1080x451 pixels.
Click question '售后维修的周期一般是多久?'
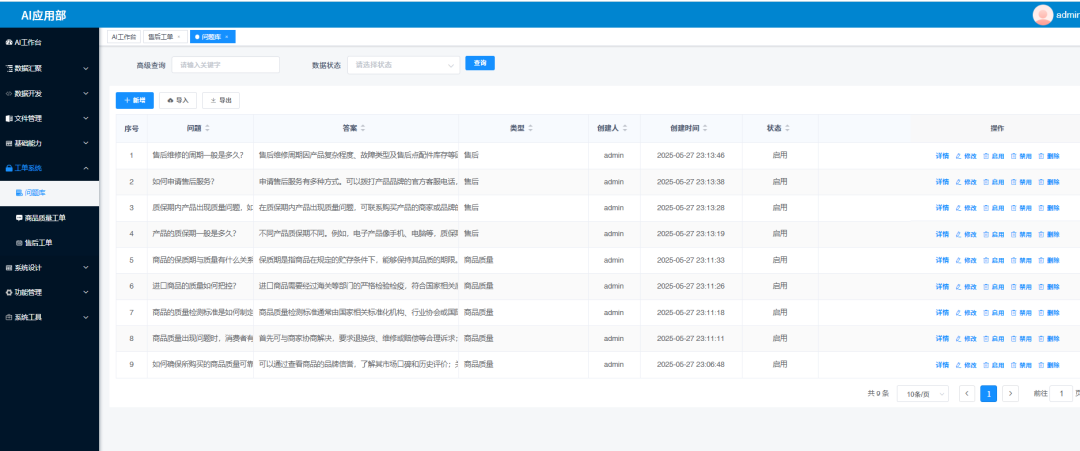198,156
